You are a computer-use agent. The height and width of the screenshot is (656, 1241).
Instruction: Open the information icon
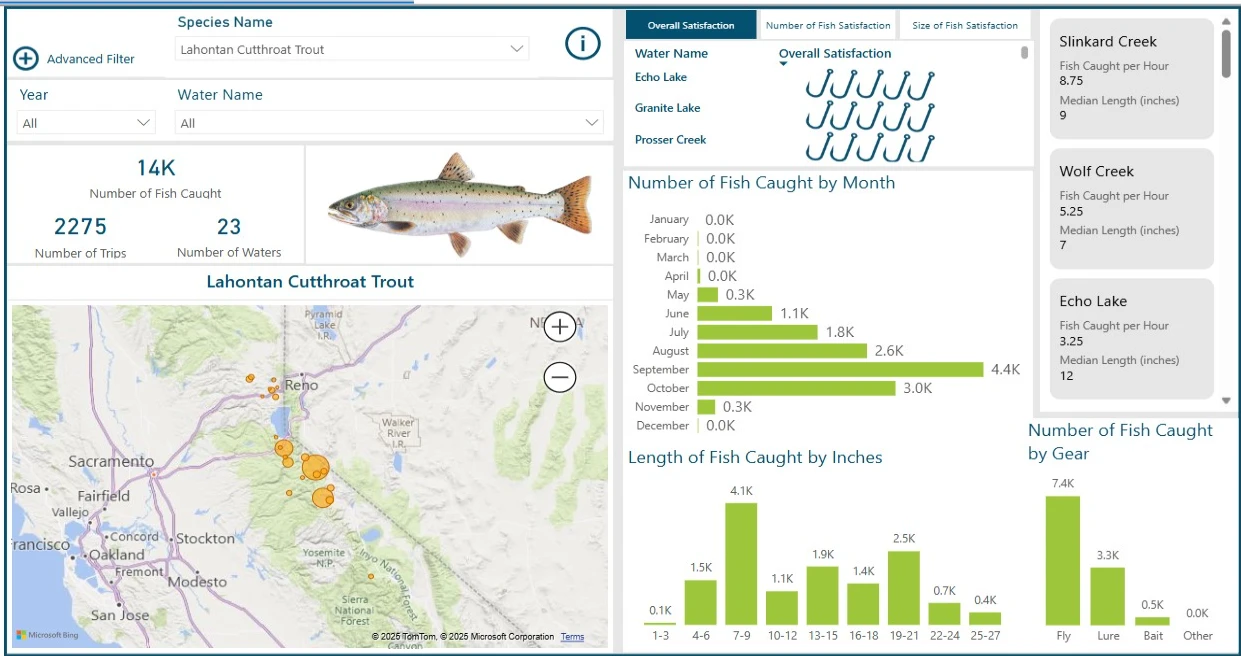[582, 43]
